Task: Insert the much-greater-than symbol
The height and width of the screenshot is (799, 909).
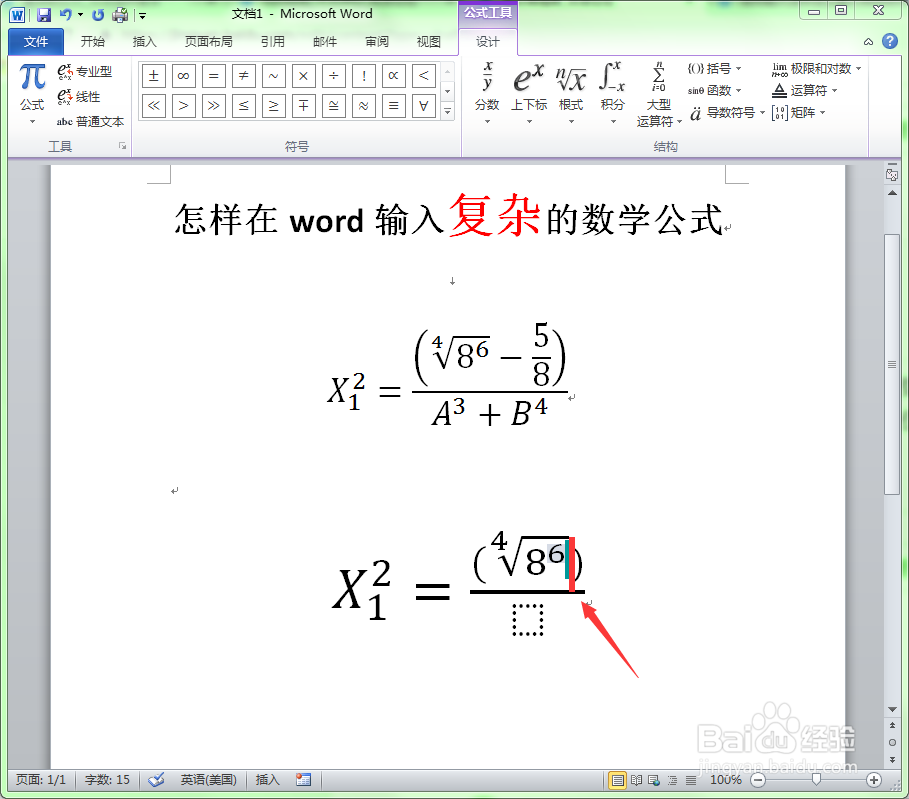Action: tap(214, 106)
